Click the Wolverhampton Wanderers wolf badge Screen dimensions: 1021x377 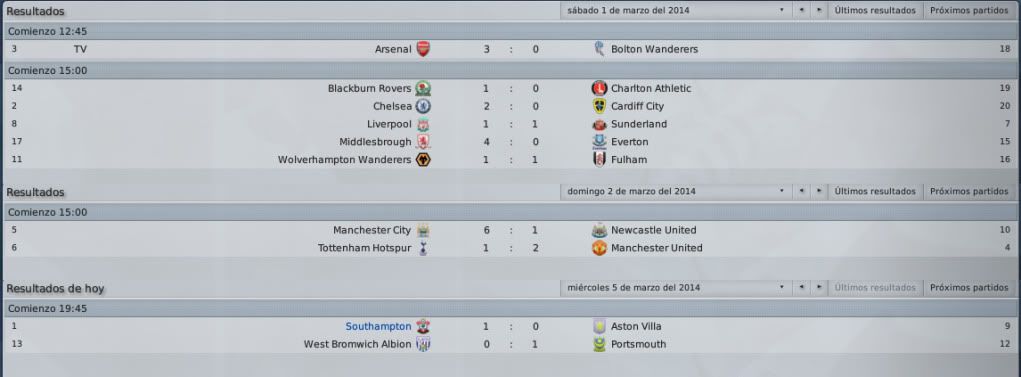pos(423,160)
